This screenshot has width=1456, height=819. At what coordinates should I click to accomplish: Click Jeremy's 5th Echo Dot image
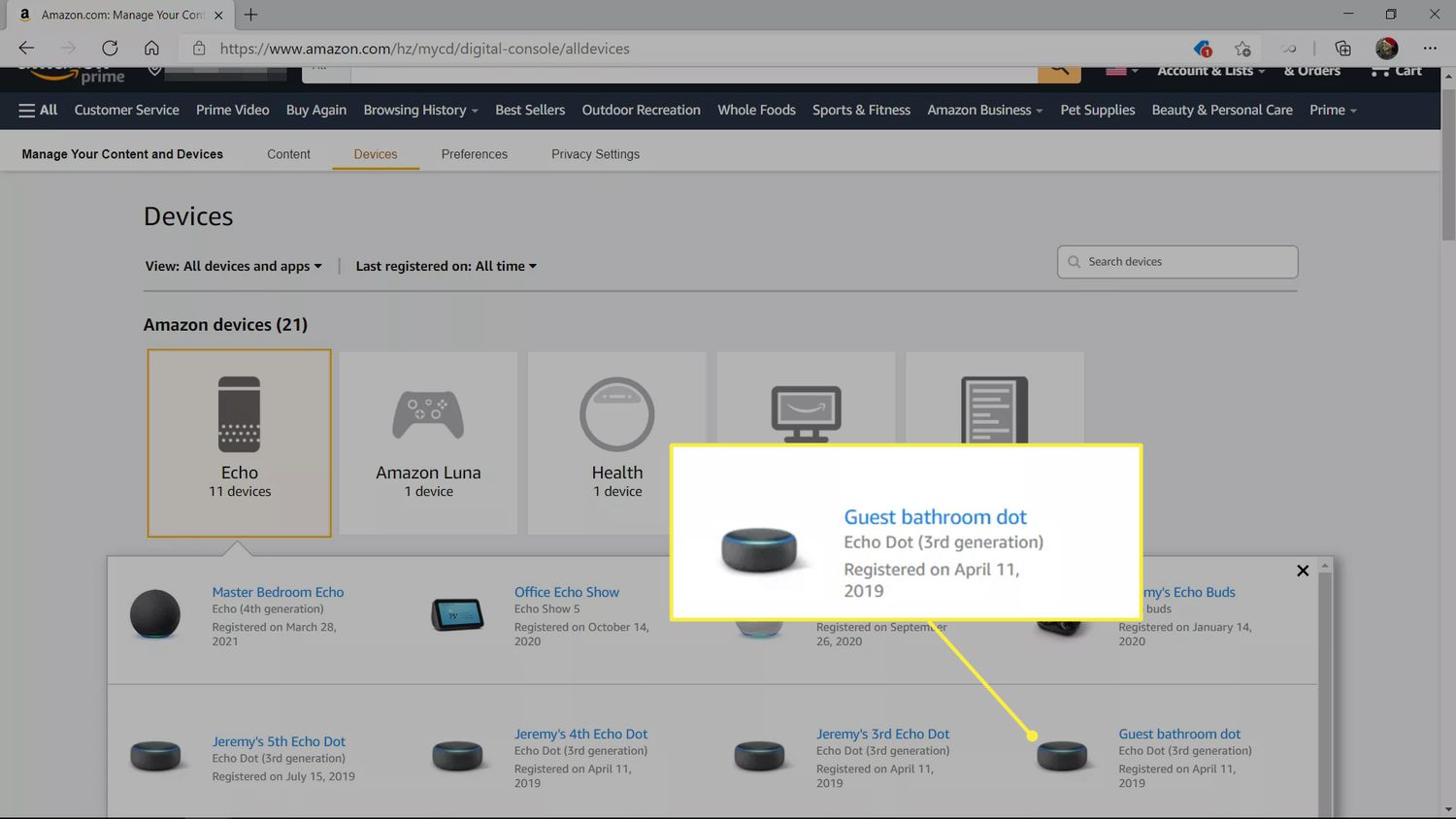tap(155, 756)
